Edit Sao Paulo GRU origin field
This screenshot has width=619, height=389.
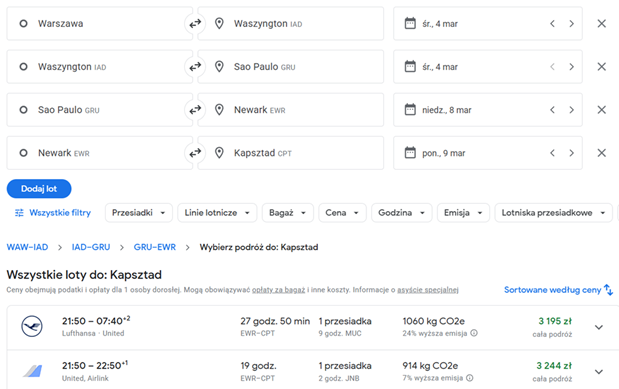pyautogui.click(x=99, y=110)
